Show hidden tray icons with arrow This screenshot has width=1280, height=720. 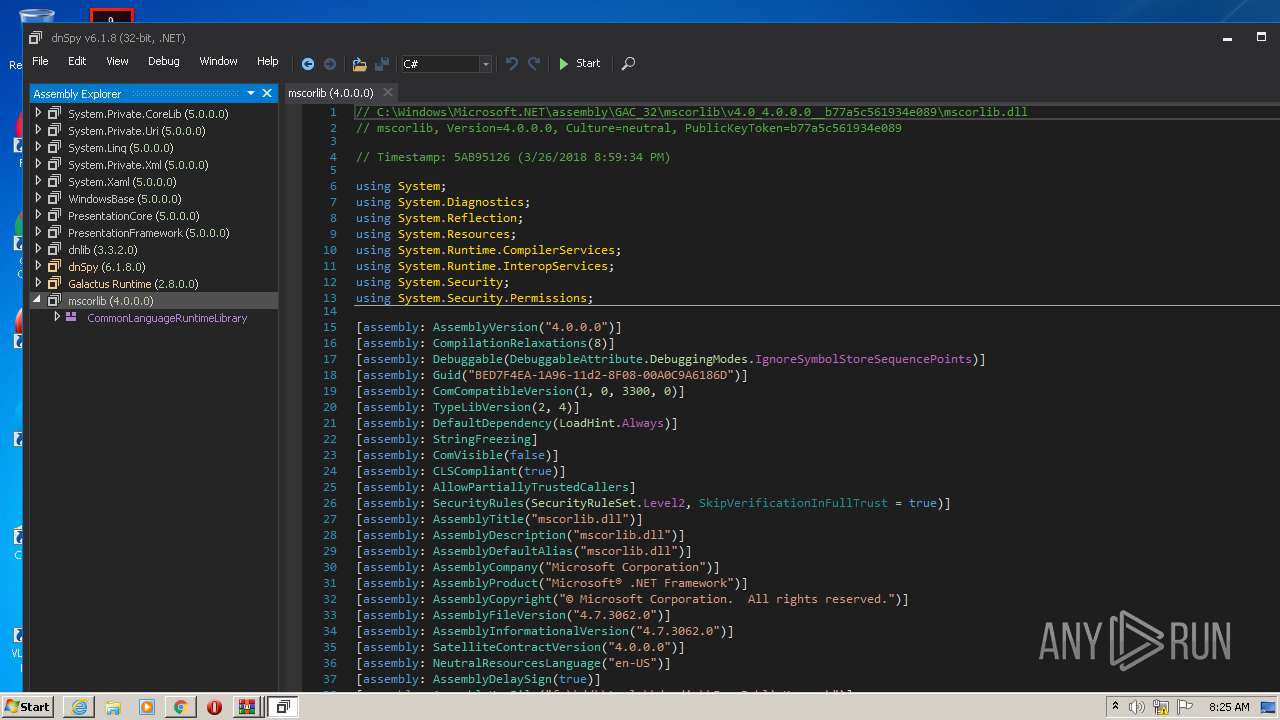point(1114,707)
